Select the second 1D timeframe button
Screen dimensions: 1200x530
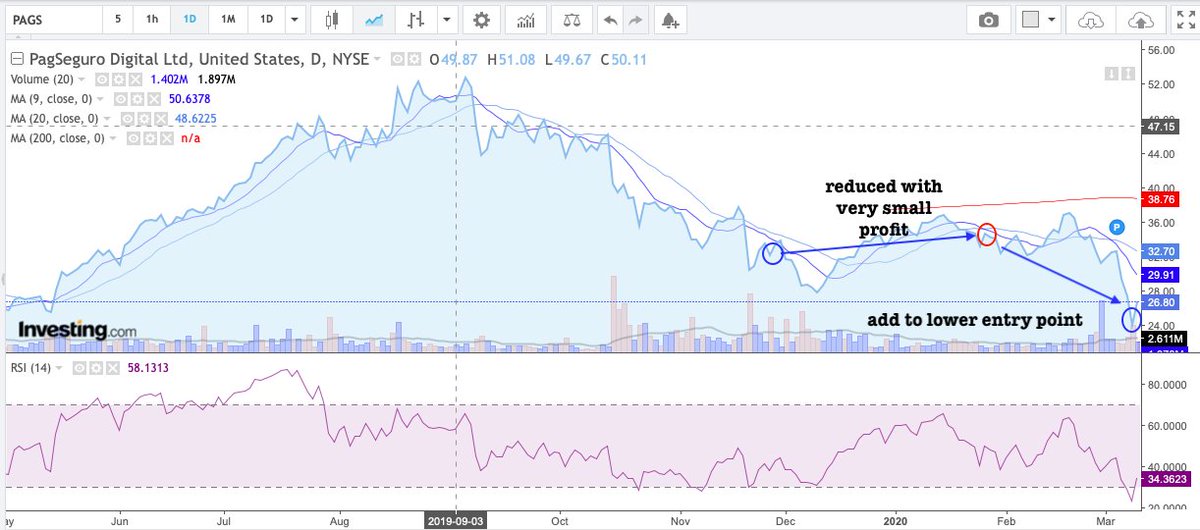(266, 19)
